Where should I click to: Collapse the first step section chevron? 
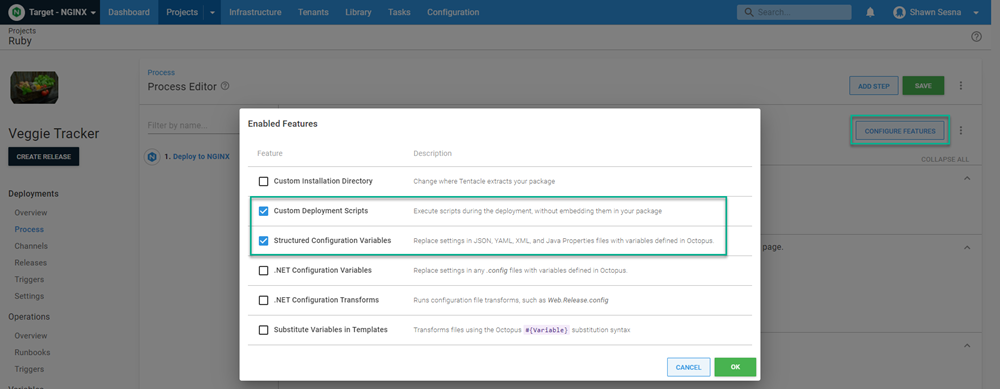(x=967, y=179)
